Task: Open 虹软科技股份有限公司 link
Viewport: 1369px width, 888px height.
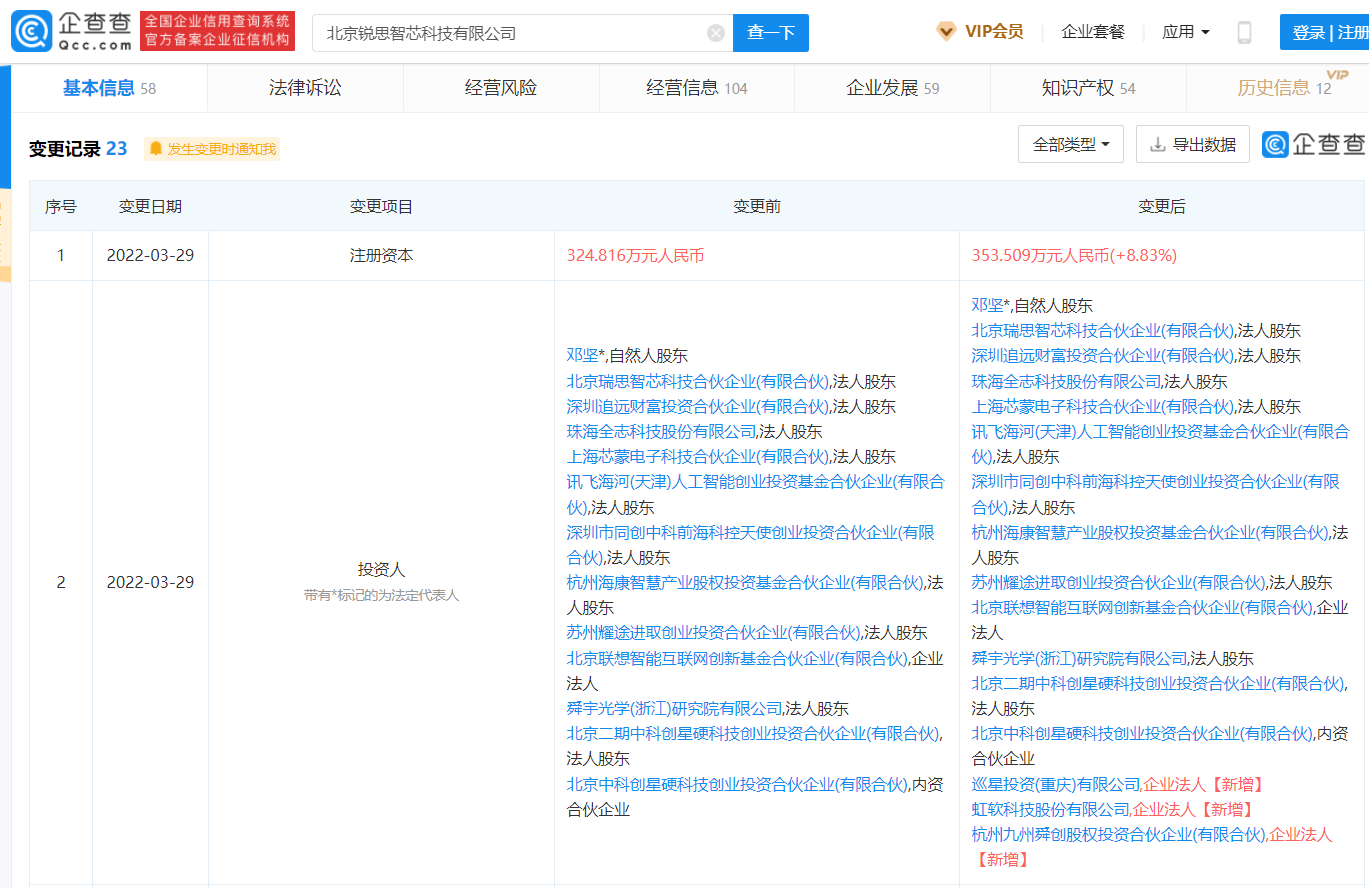Action: (1051, 809)
